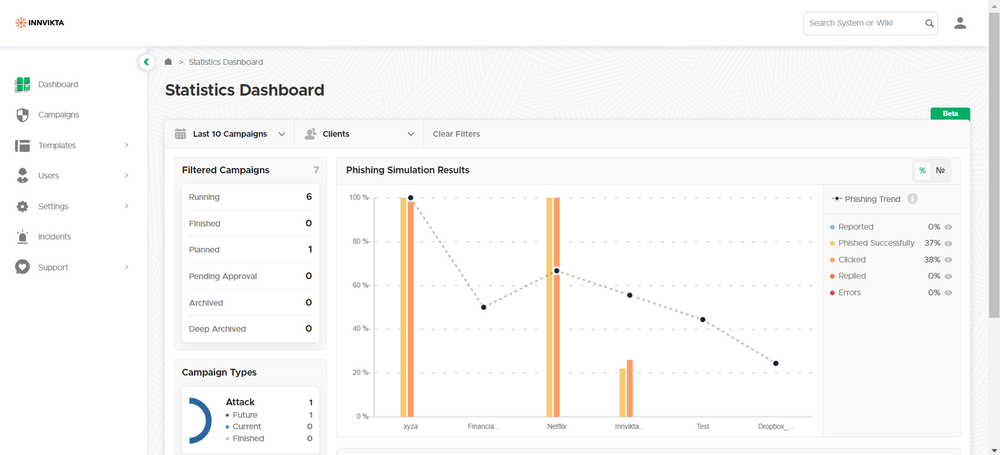Click the orange Clicked legend dot

point(832,260)
